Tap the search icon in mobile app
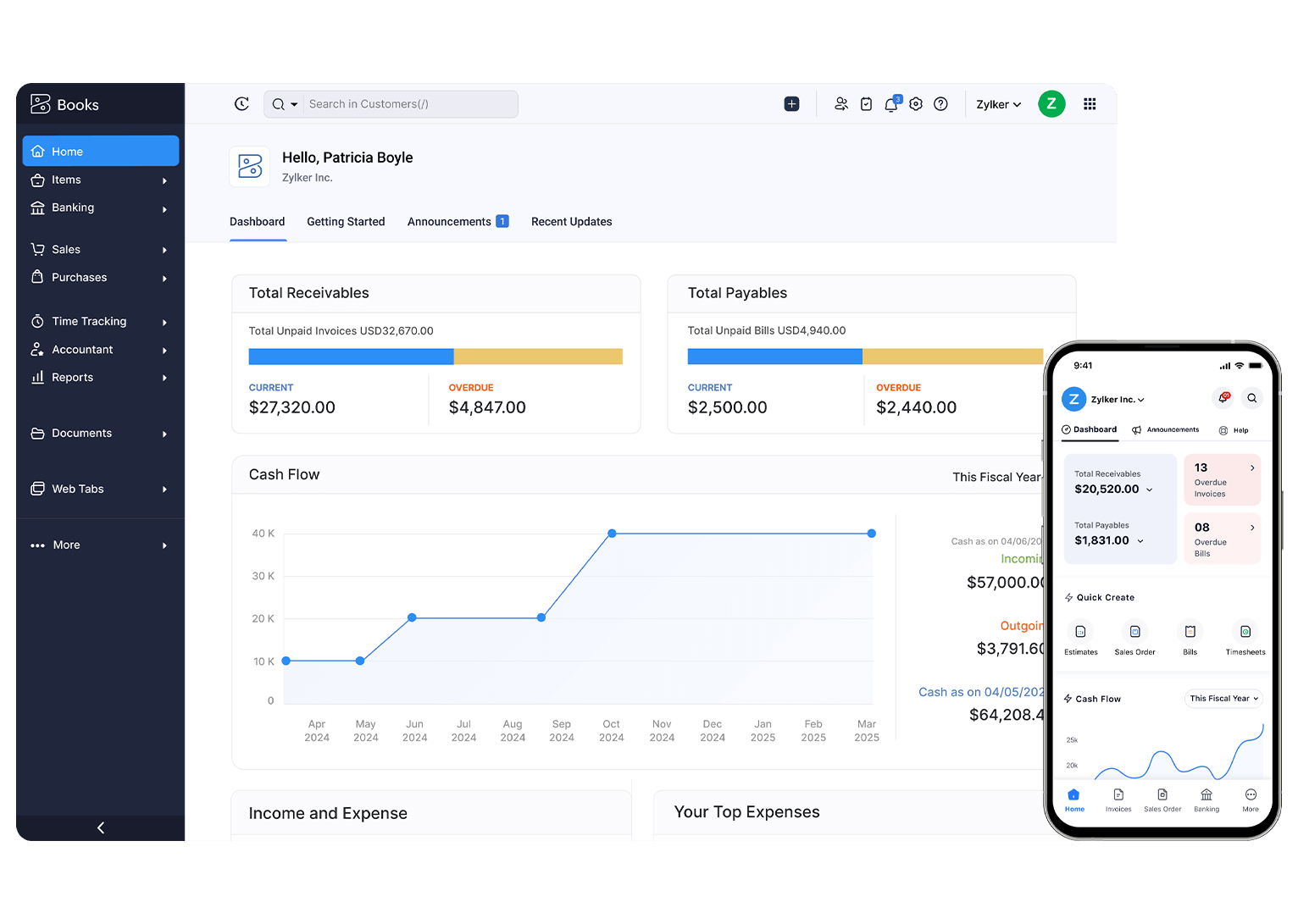Viewport: 1298px width, 924px height. (x=1251, y=398)
